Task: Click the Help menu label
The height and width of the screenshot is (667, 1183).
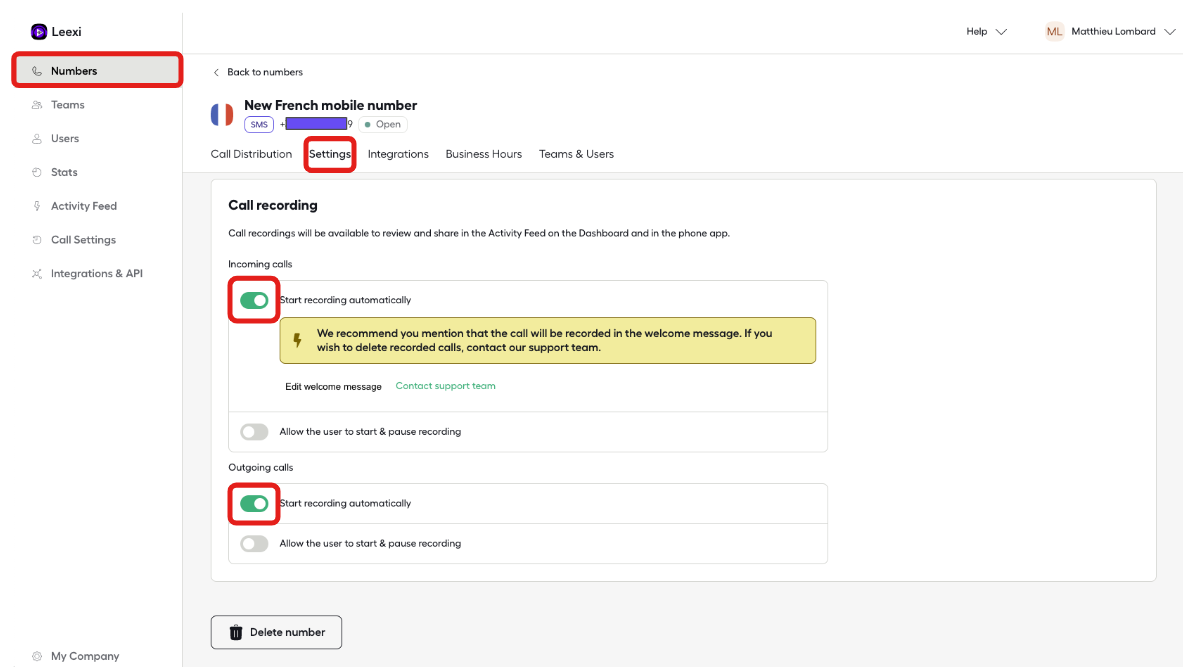Action: tap(977, 32)
